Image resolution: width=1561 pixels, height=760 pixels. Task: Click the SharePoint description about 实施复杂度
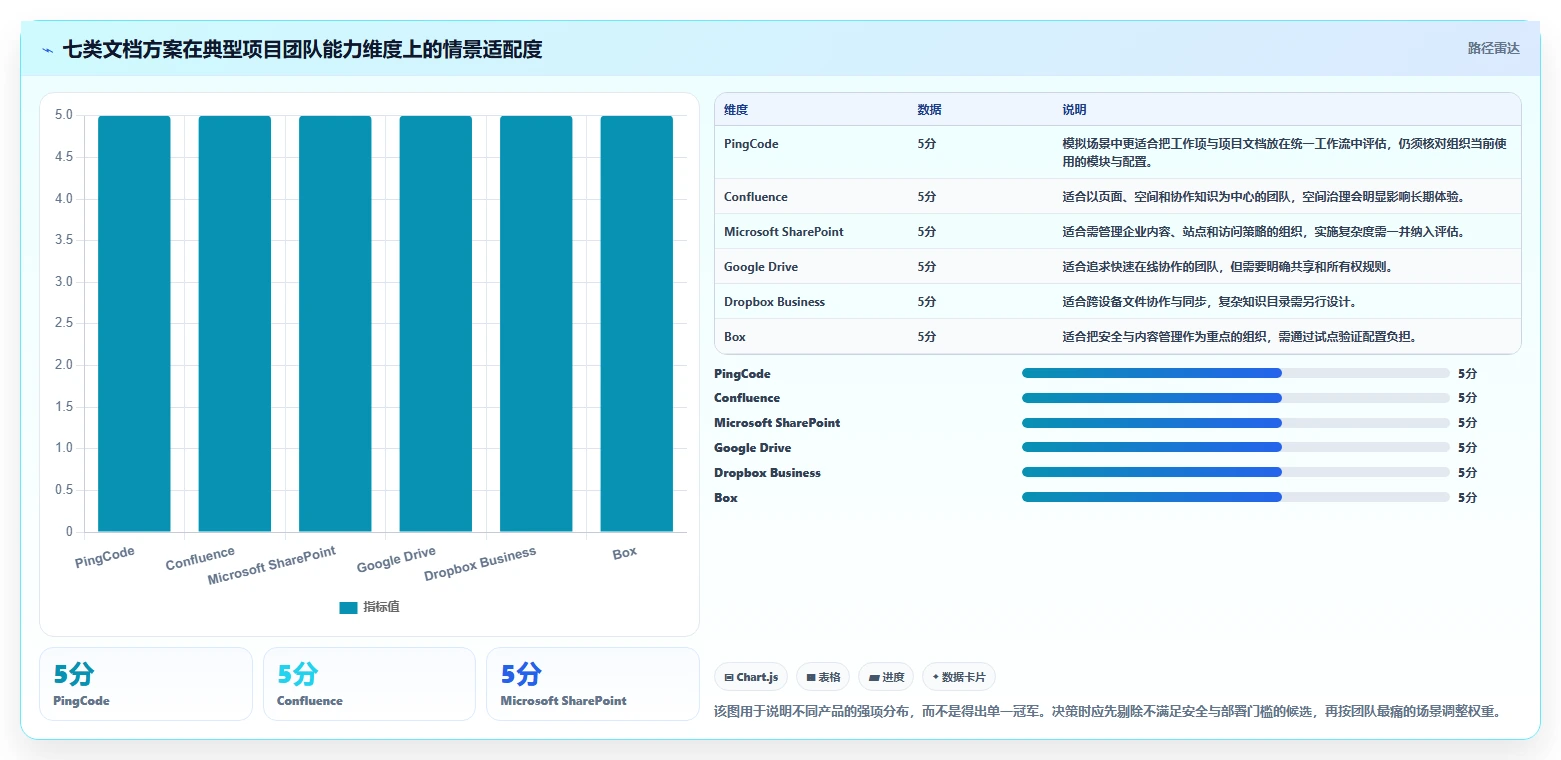point(1264,232)
